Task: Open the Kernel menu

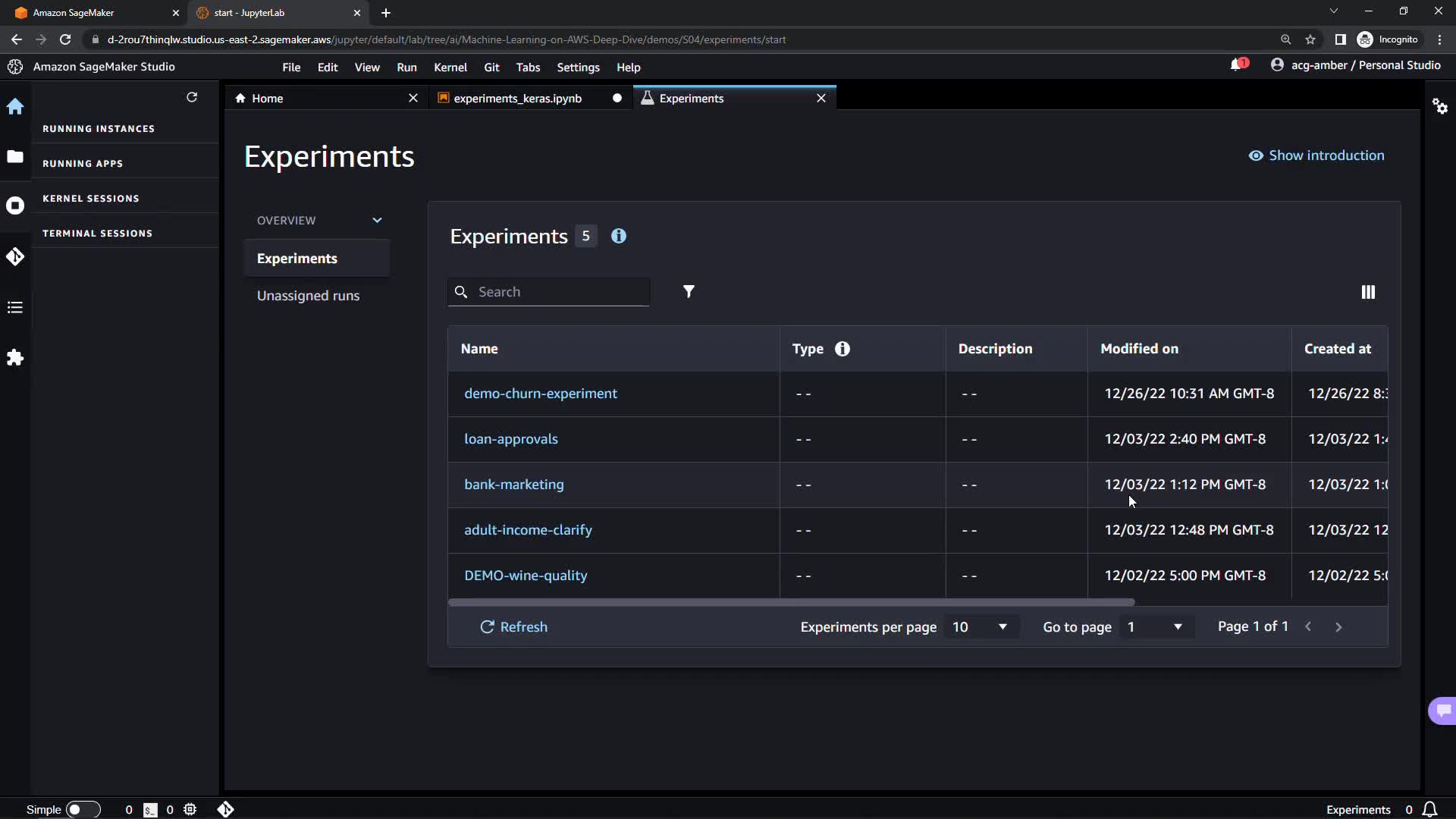Action: coord(450,67)
